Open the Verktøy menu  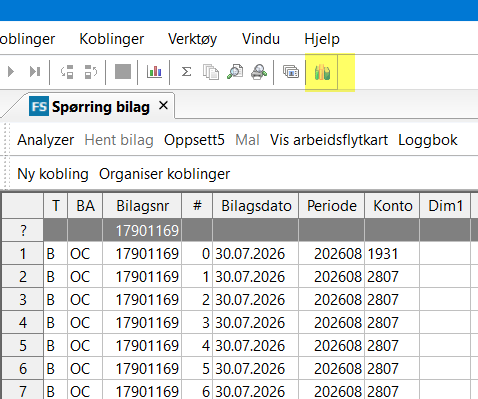(x=192, y=39)
